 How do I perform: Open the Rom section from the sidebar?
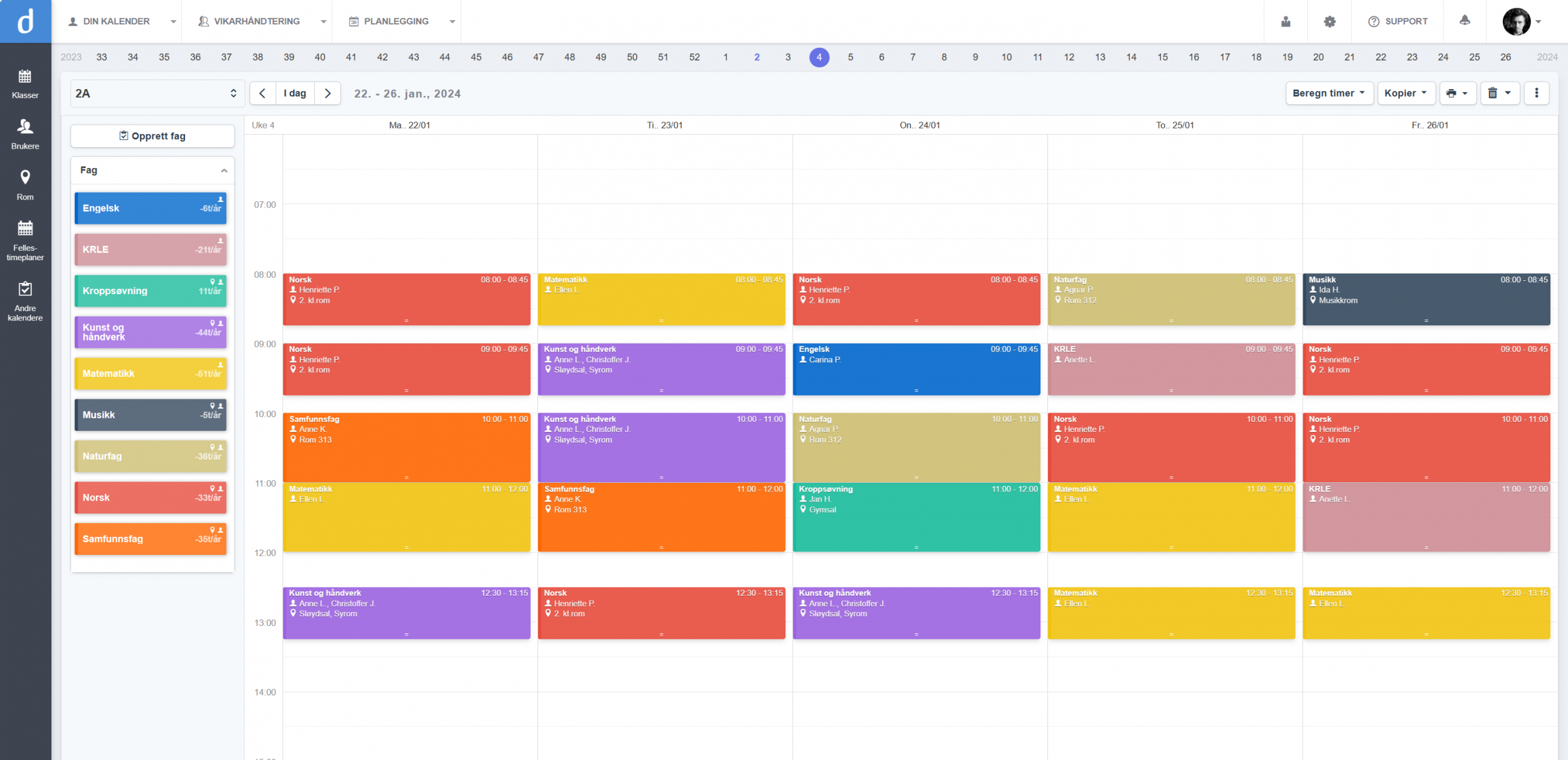tap(25, 185)
